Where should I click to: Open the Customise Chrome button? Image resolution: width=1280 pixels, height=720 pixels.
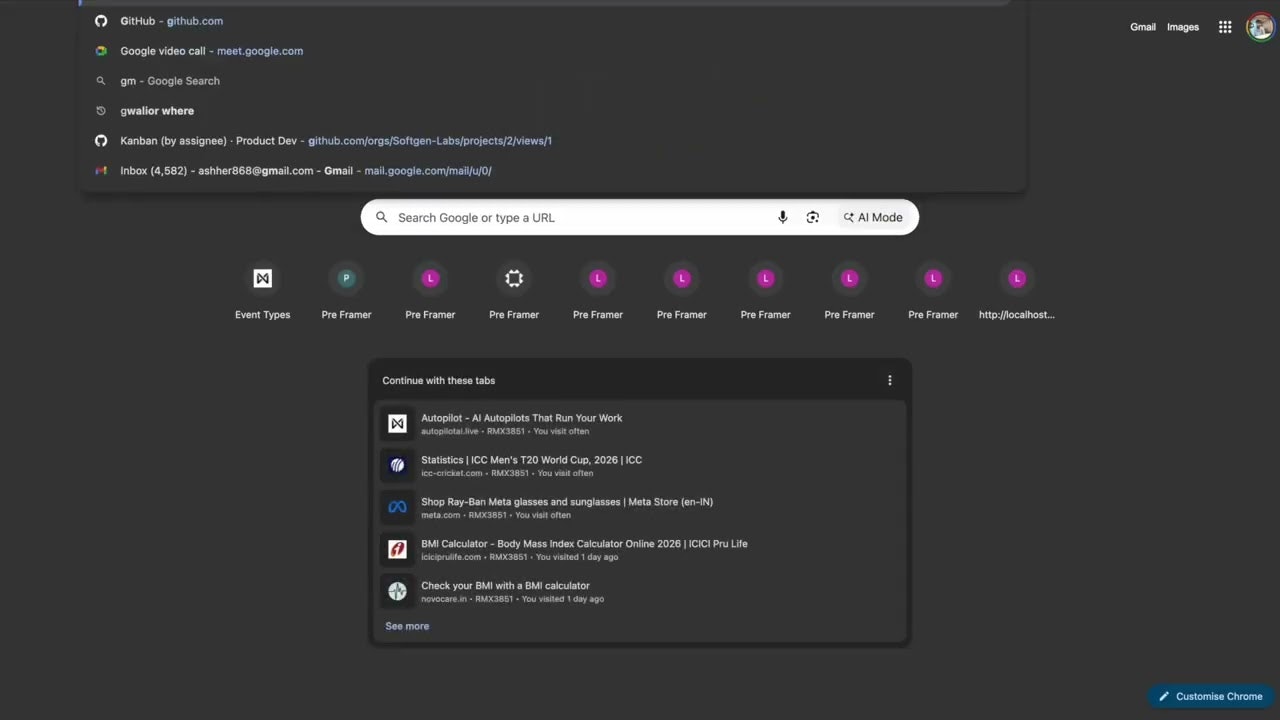click(x=1211, y=696)
